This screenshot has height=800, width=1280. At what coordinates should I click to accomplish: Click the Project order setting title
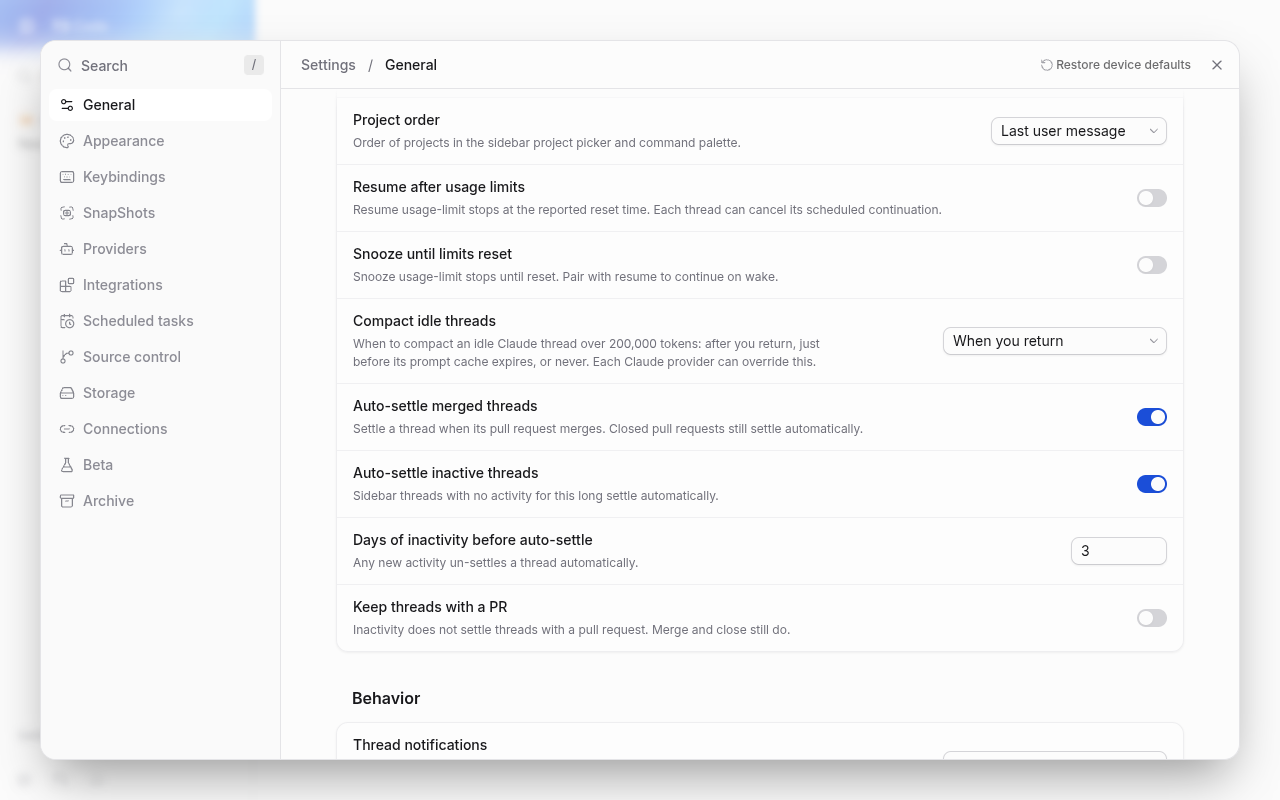coord(396,120)
